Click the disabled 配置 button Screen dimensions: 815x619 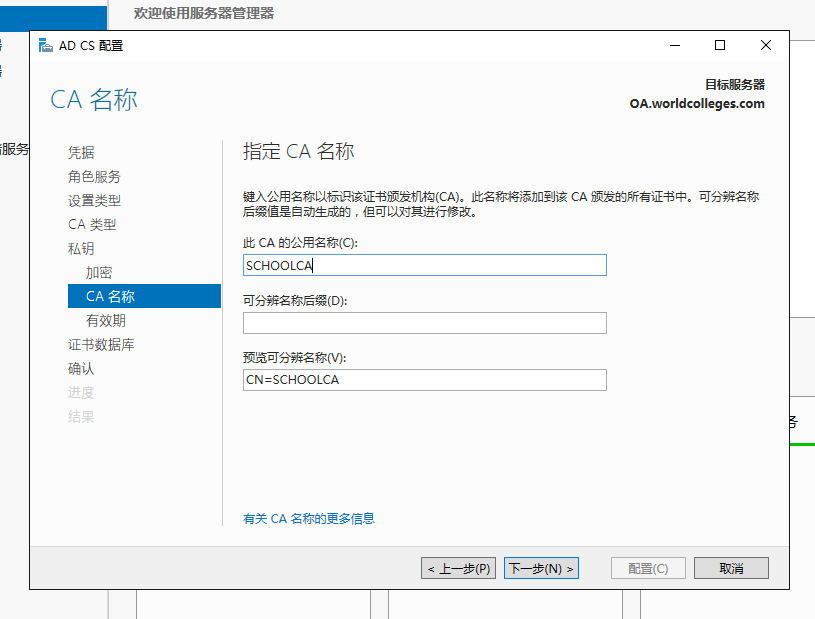coord(648,567)
